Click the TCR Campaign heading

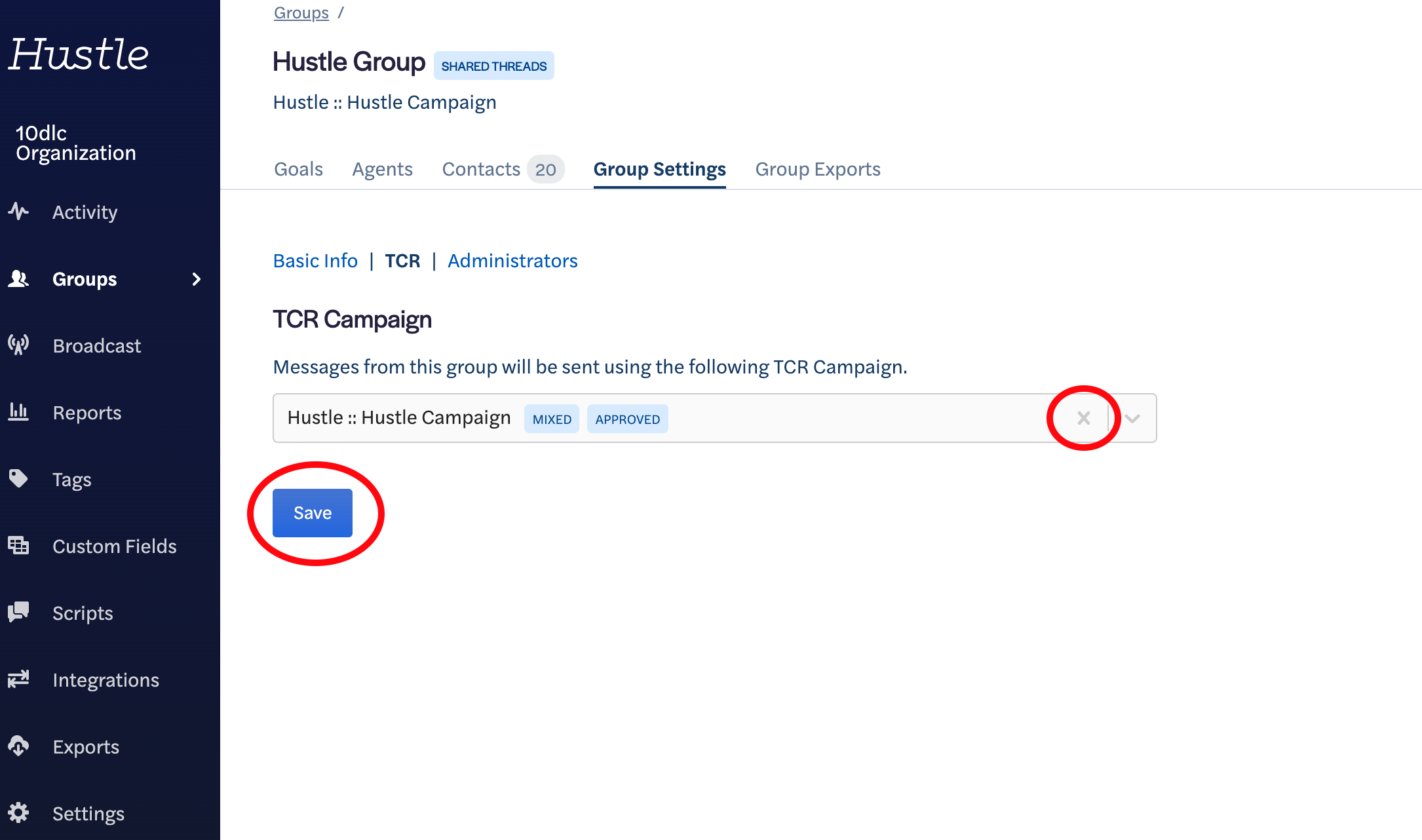[x=353, y=320]
